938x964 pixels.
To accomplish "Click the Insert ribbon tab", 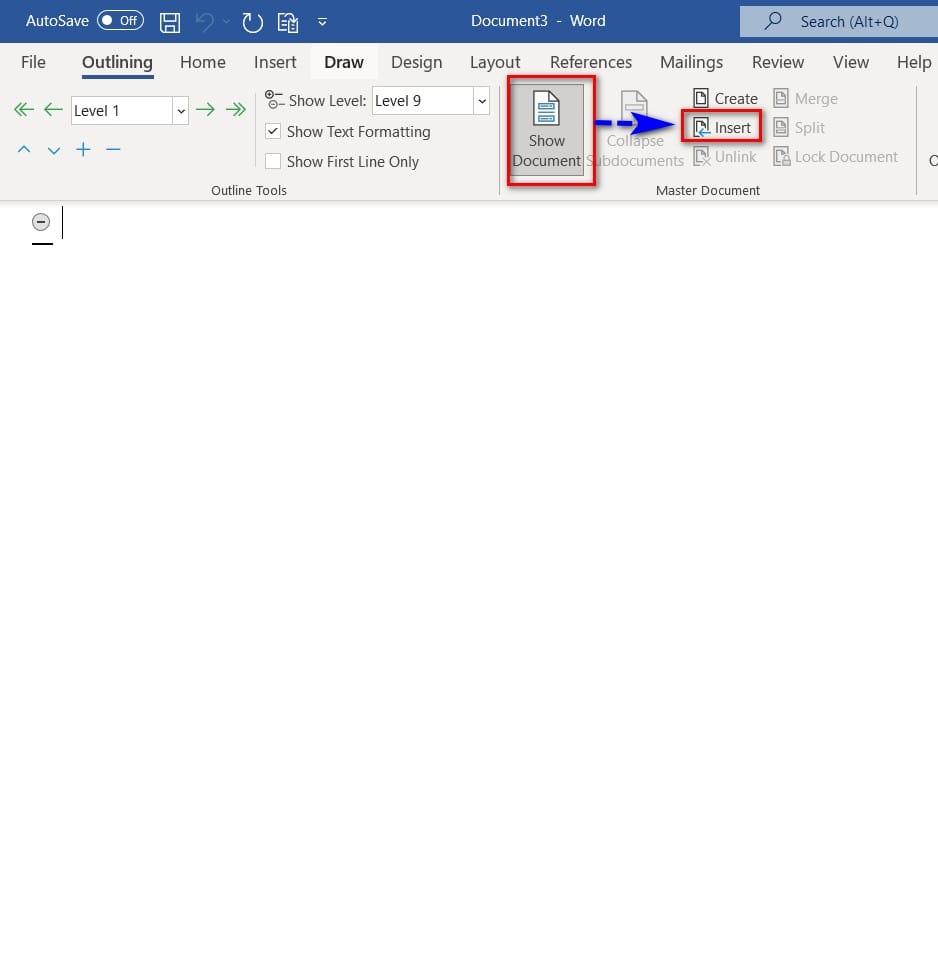I will pyautogui.click(x=275, y=62).
